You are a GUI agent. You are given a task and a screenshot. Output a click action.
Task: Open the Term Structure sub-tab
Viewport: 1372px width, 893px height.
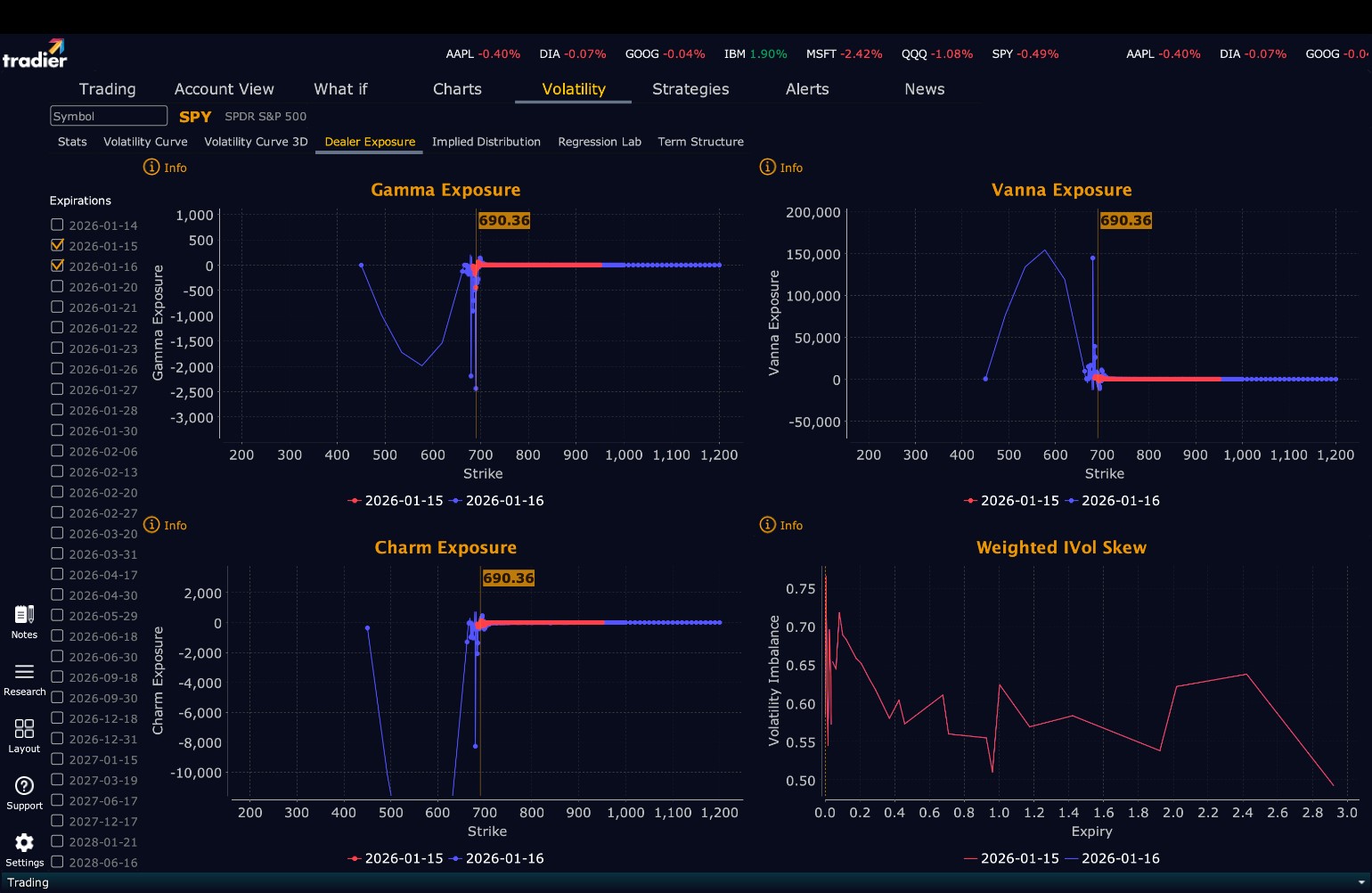click(x=700, y=142)
